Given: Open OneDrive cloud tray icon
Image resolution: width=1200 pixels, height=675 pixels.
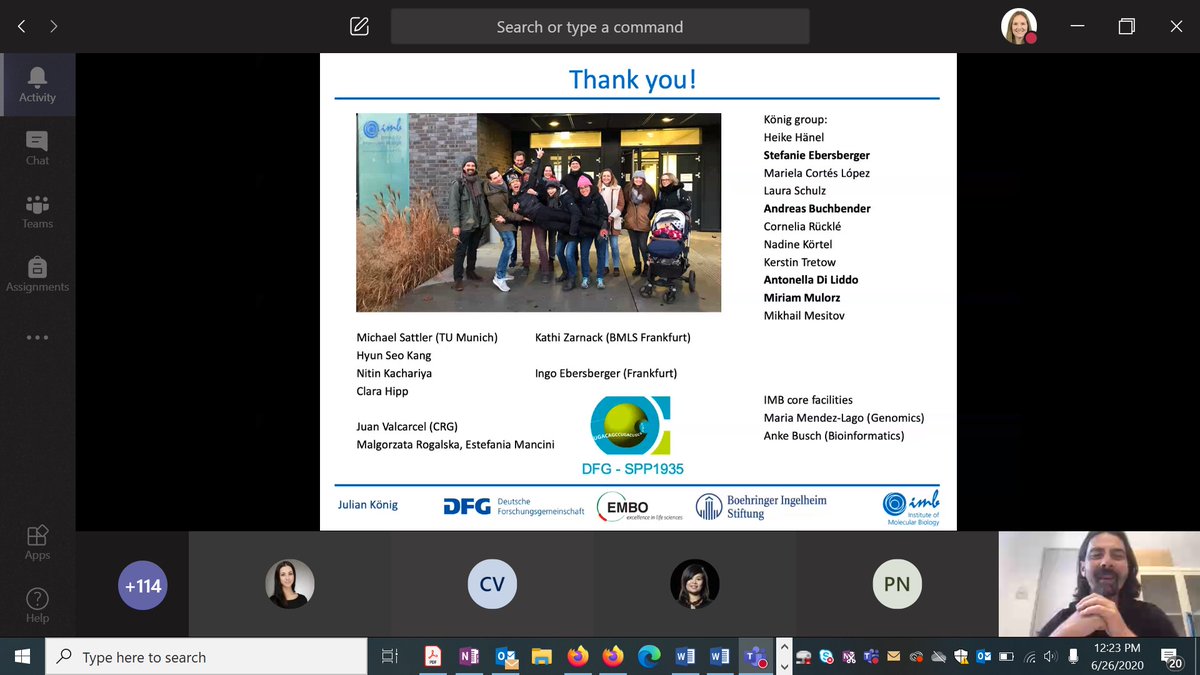Looking at the screenshot, I should click(x=938, y=657).
